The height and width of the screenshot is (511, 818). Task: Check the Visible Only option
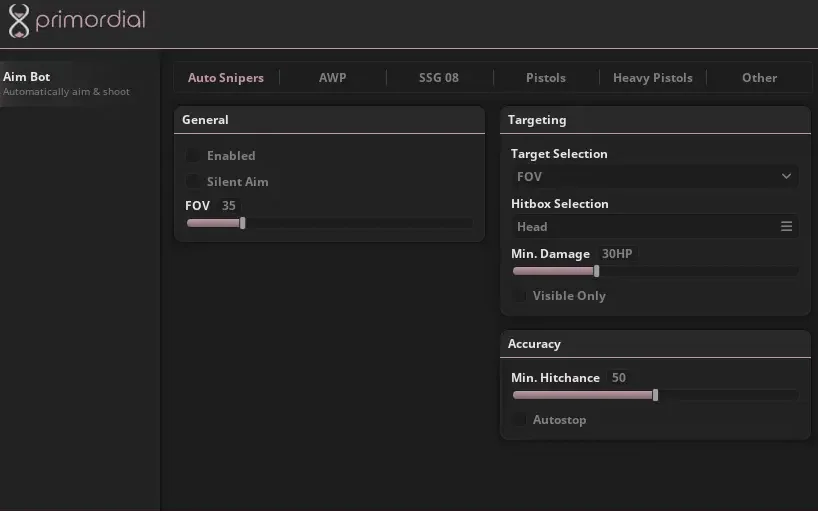[x=518, y=296]
